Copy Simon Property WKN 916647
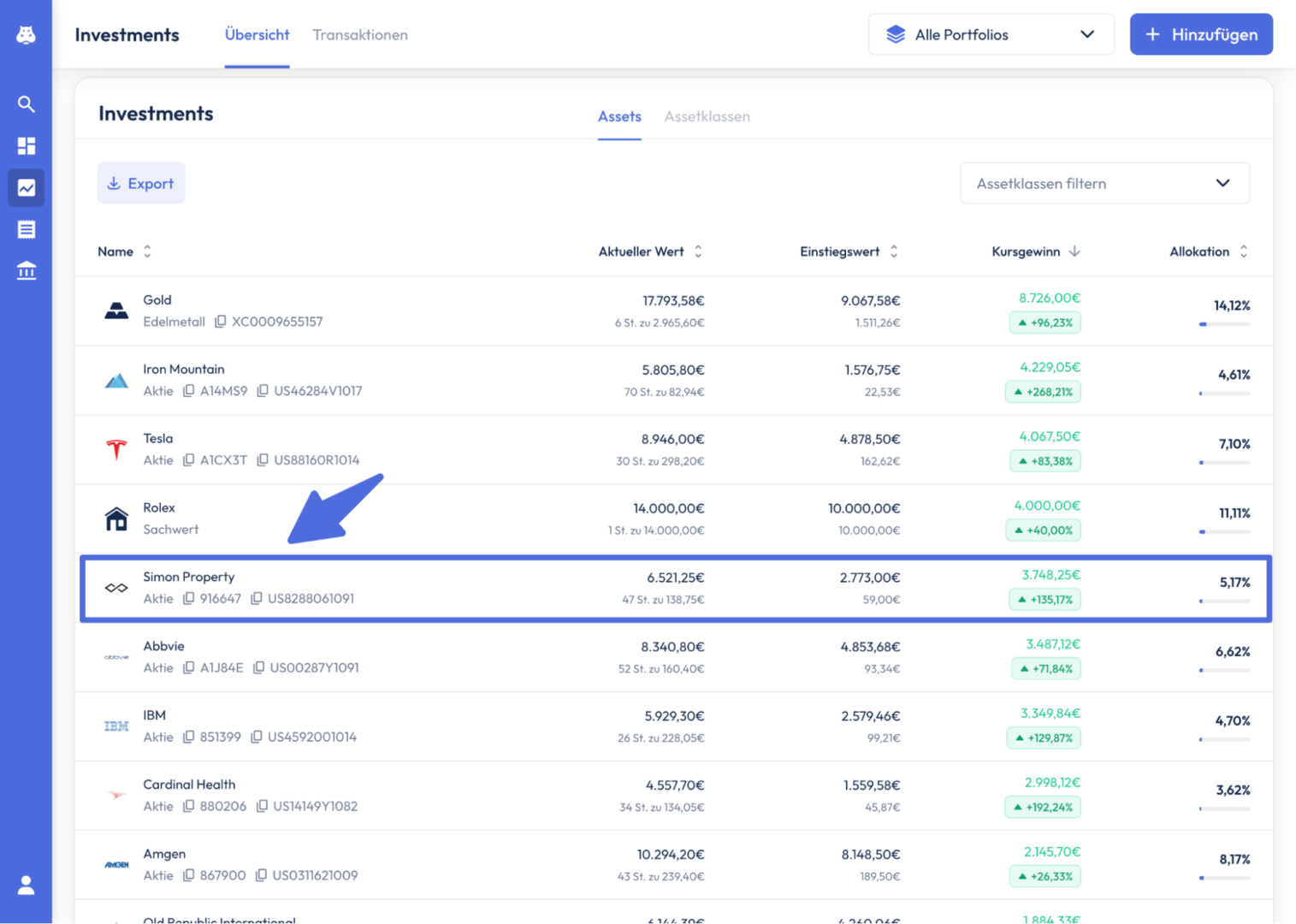Screen dimensions: 1296x924 coord(188,599)
